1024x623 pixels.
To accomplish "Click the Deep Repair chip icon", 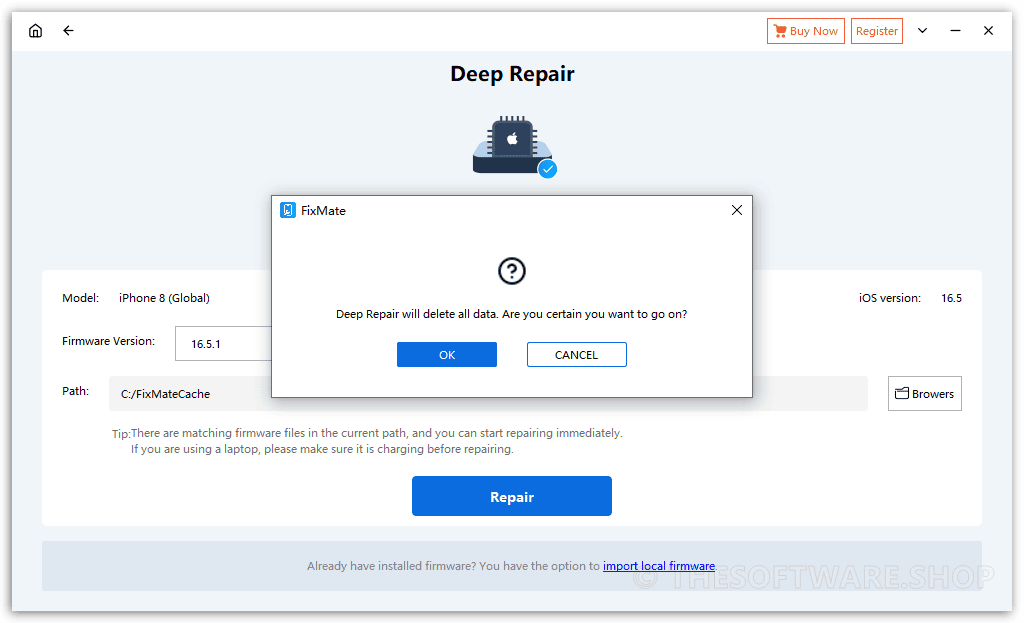I will click(x=513, y=146).
